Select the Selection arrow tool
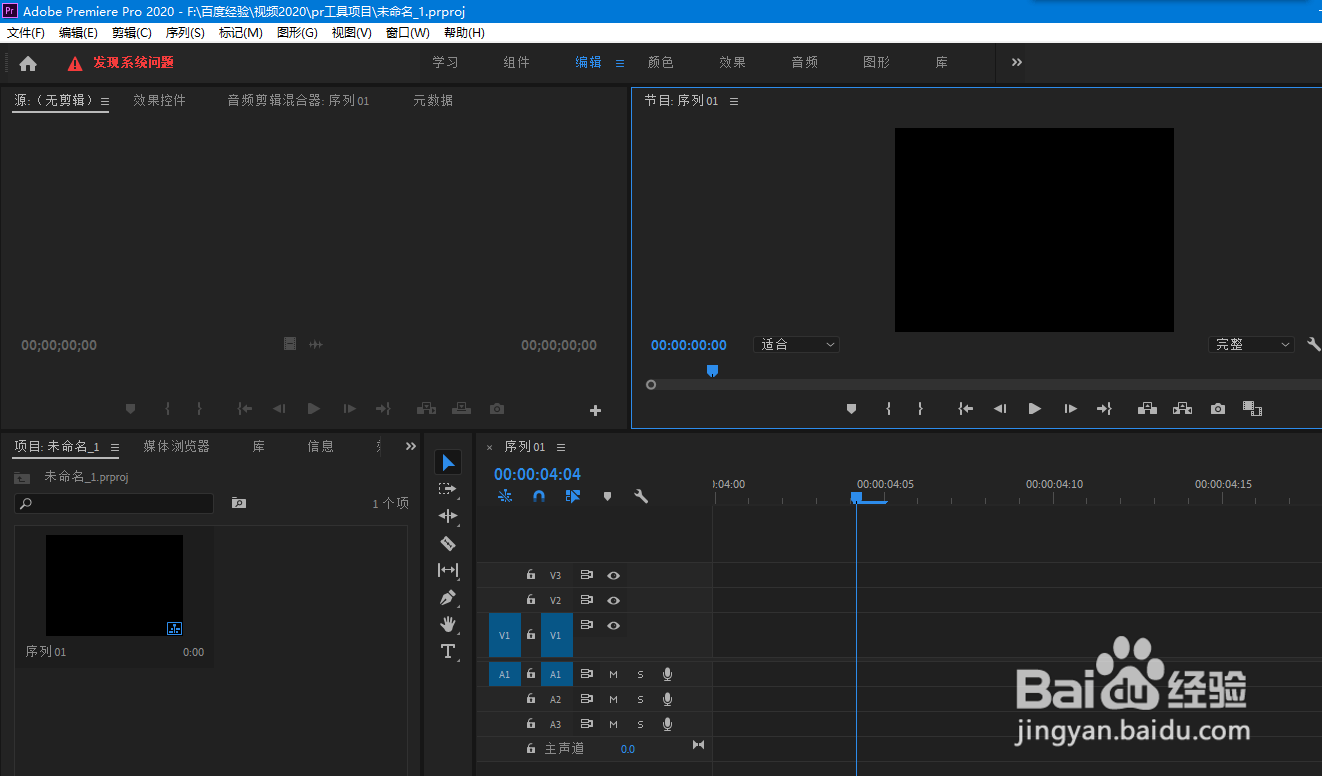Screen dimensions: 1322x776 coord(449,462)
